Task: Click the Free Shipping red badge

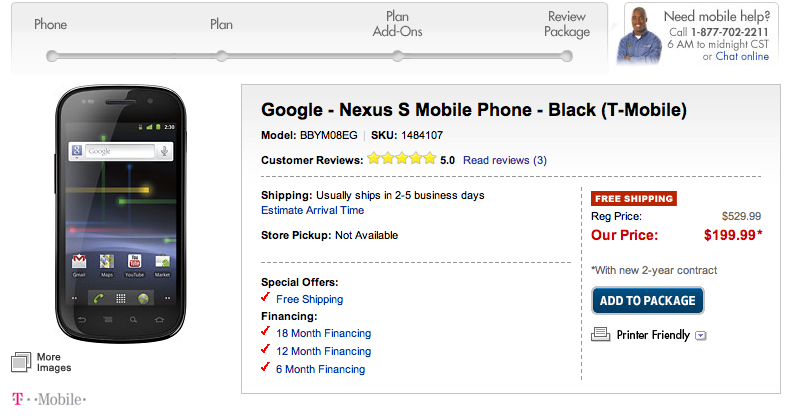Action: (633, 198)
